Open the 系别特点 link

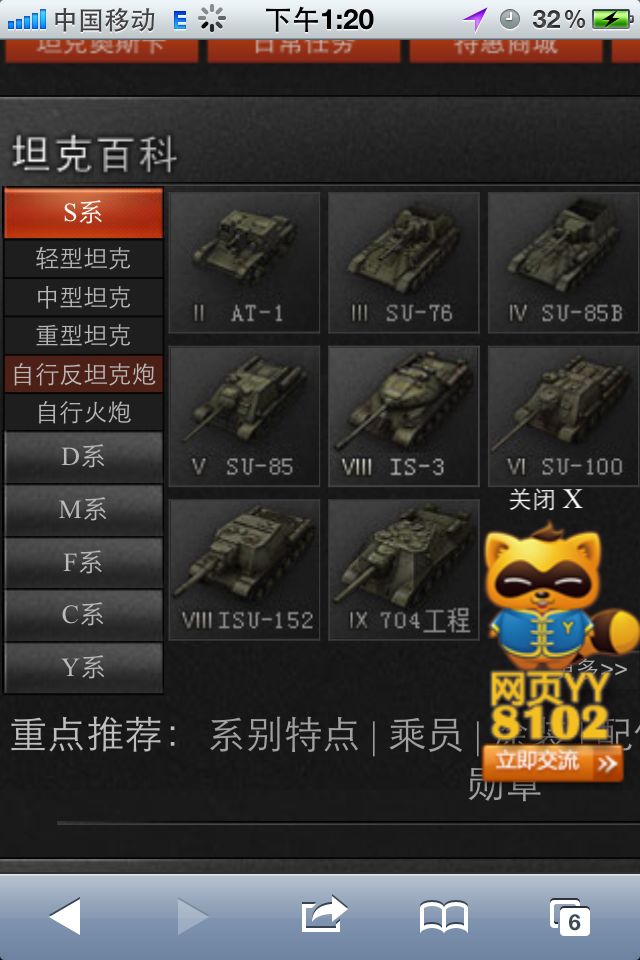click(284, 735)
